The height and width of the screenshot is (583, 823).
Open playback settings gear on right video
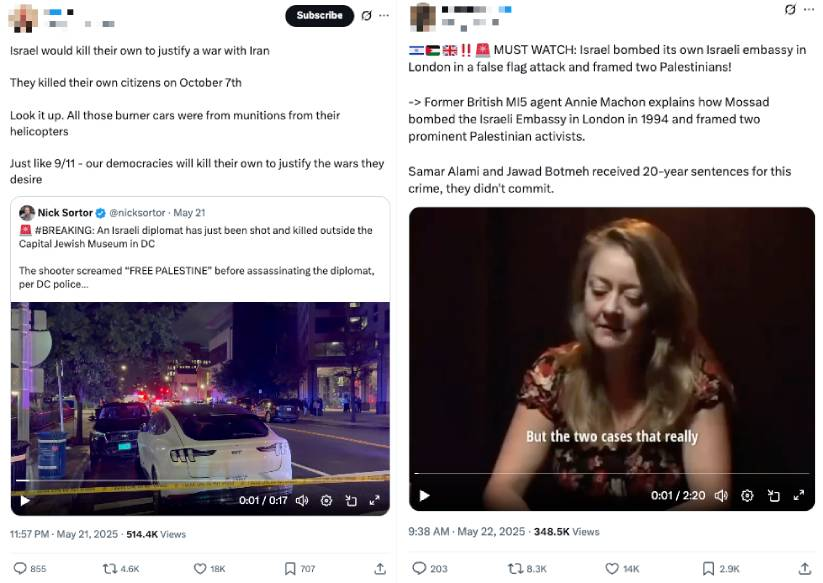click(x=747, y=495)
